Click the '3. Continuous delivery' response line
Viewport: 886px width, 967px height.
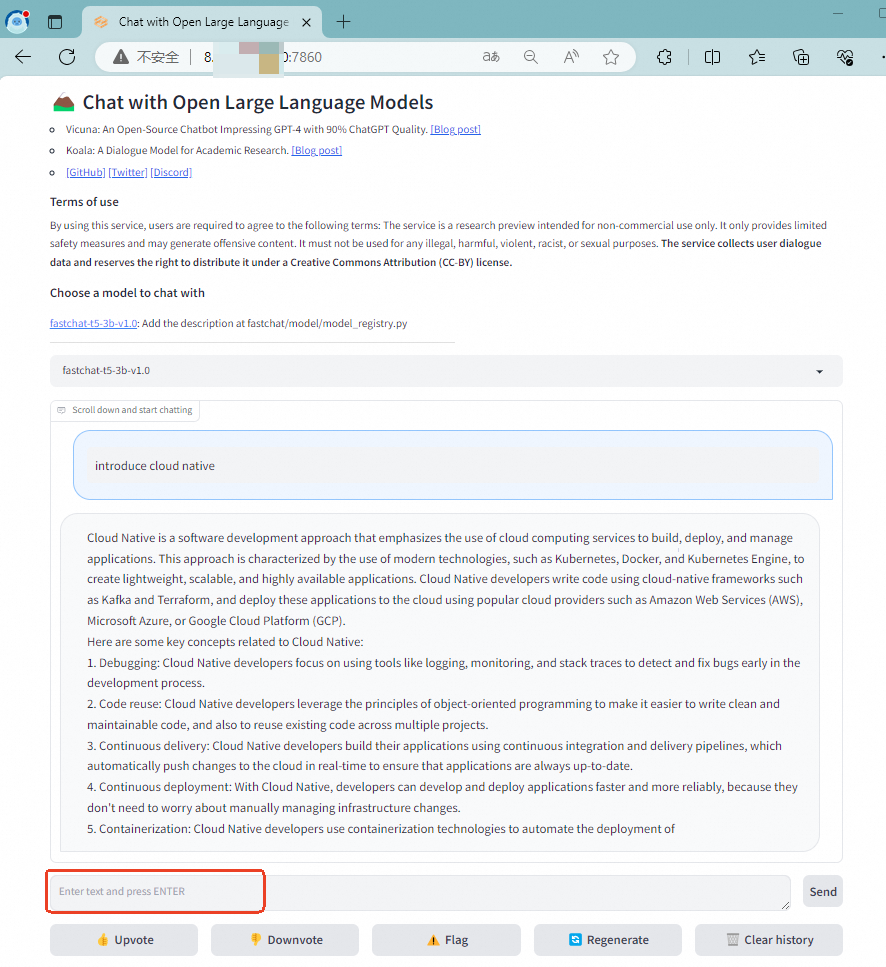click(x=434, y=756)
